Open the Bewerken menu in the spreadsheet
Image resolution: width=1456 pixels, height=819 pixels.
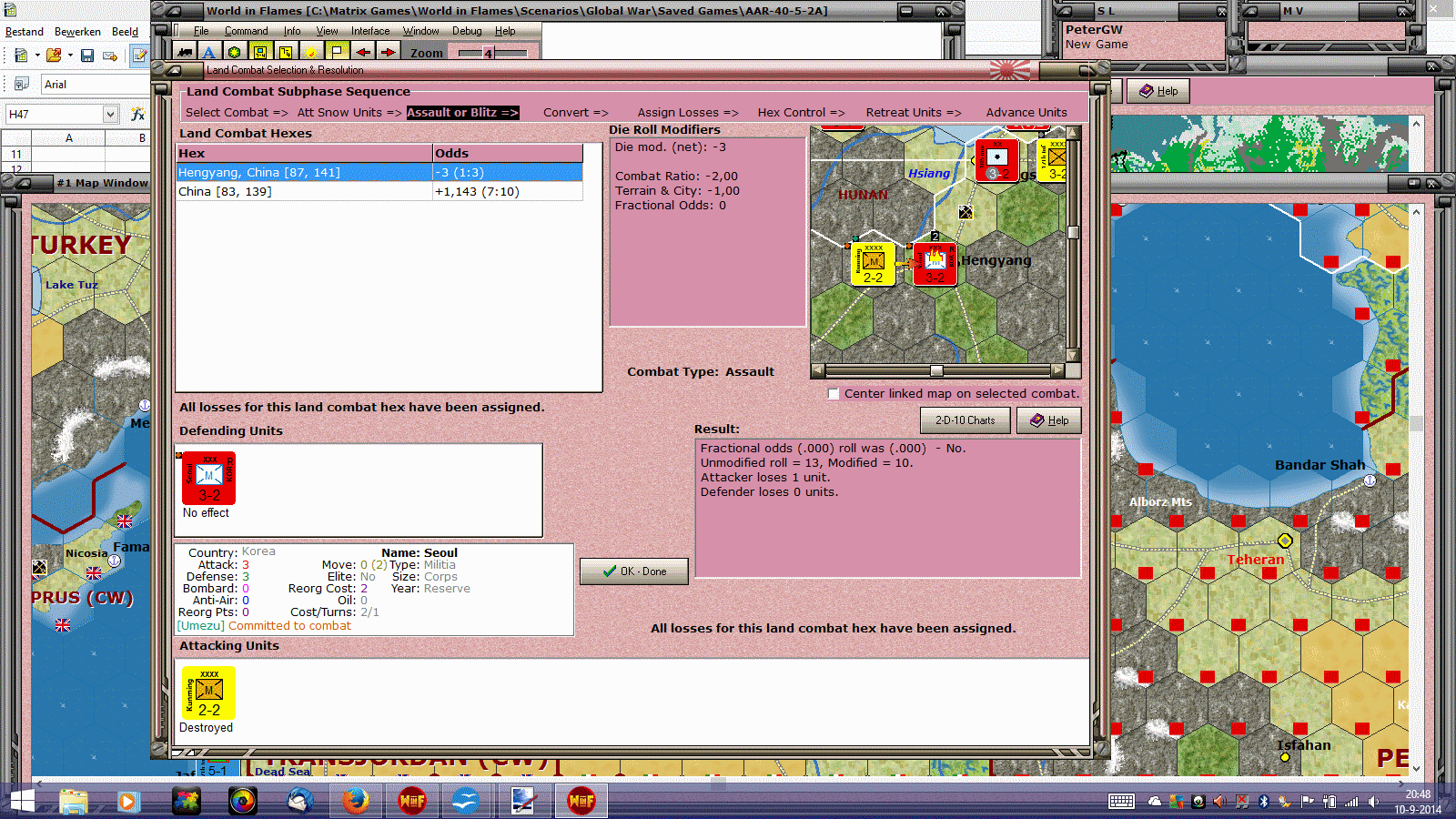78,32
